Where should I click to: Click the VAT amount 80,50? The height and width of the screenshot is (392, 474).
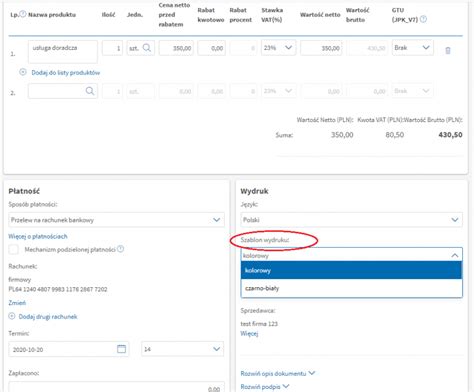tap(394, 135)
